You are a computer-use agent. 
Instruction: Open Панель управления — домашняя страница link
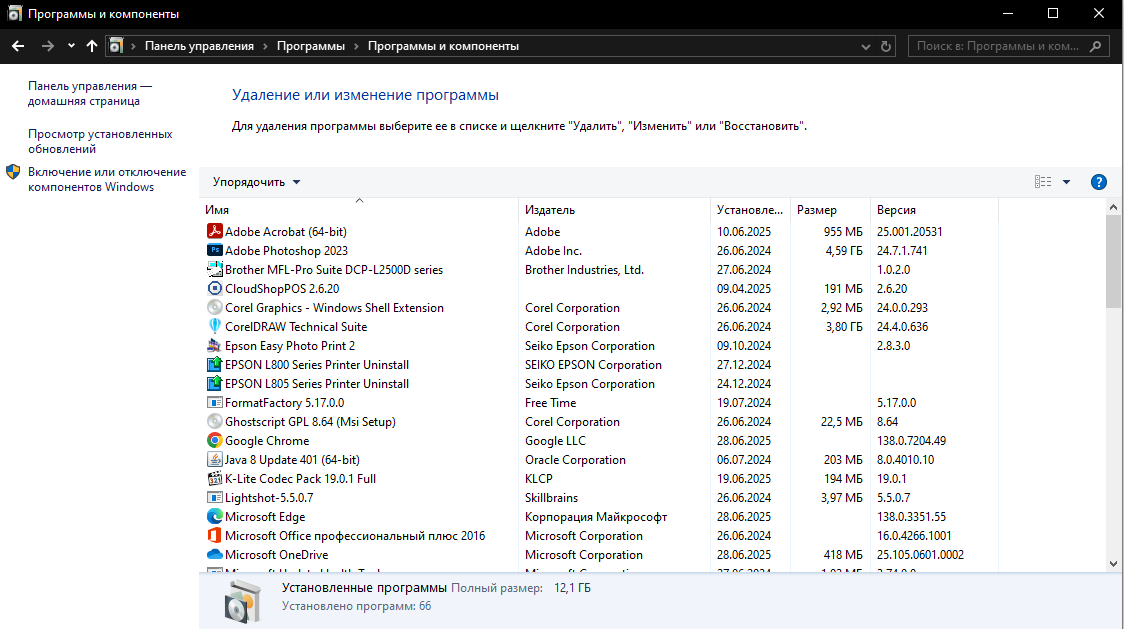(90, 93)
